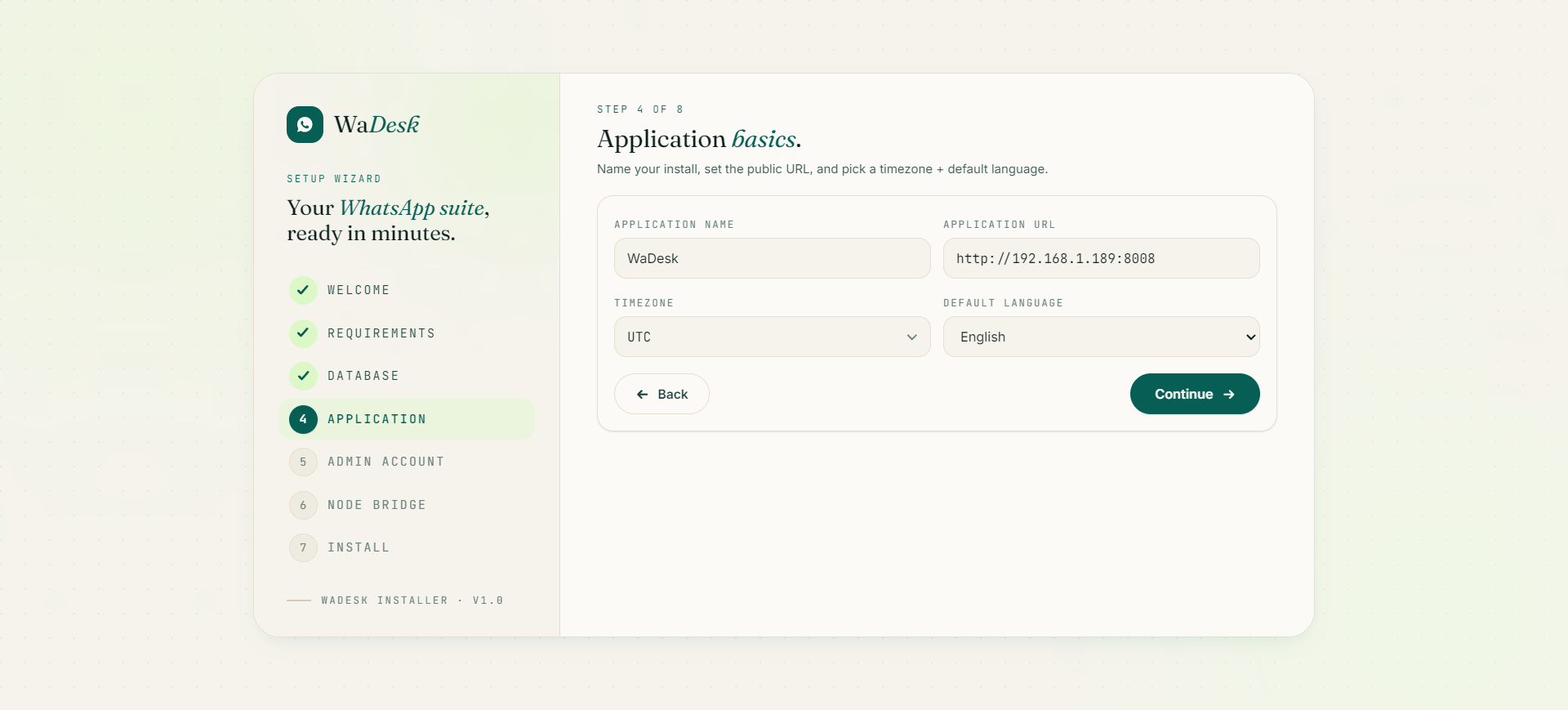Jump to the Admin Account step
The width and height of the screenshot is (1568, 710).
tap(385, 462)
